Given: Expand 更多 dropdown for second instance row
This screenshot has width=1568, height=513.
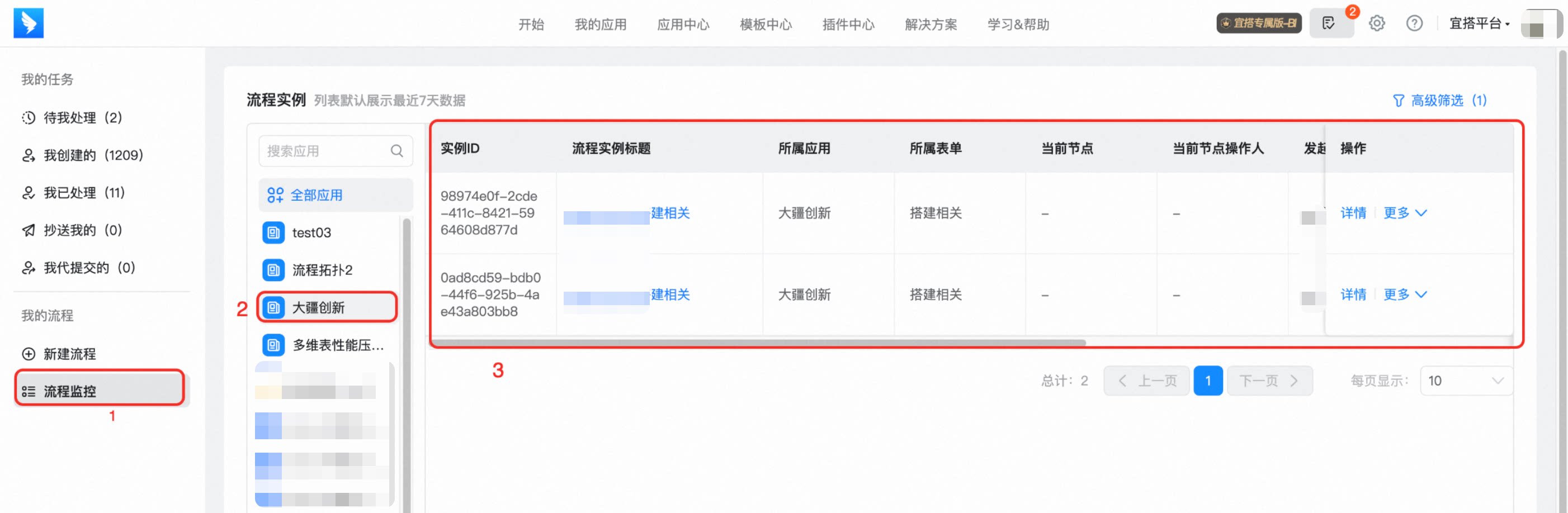Looking at the screenshot, I should click(x=1404, y=294).
